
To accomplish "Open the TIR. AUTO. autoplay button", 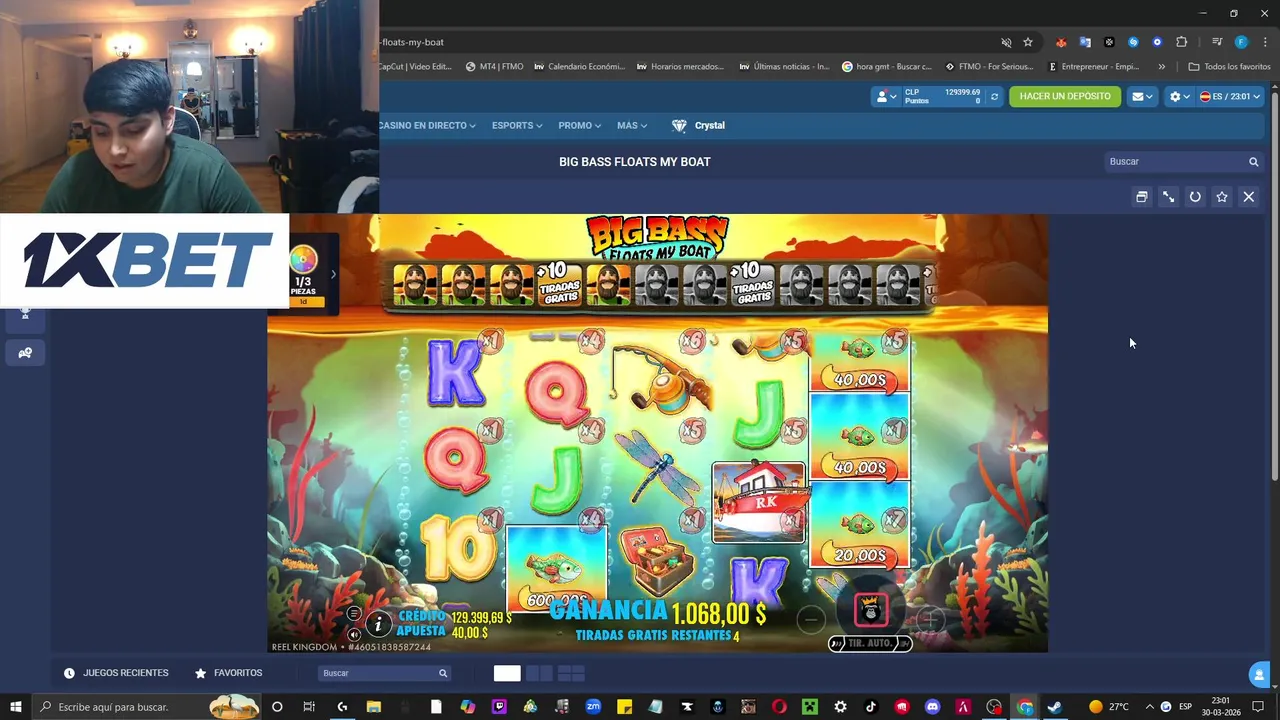I will coord(870,643).
